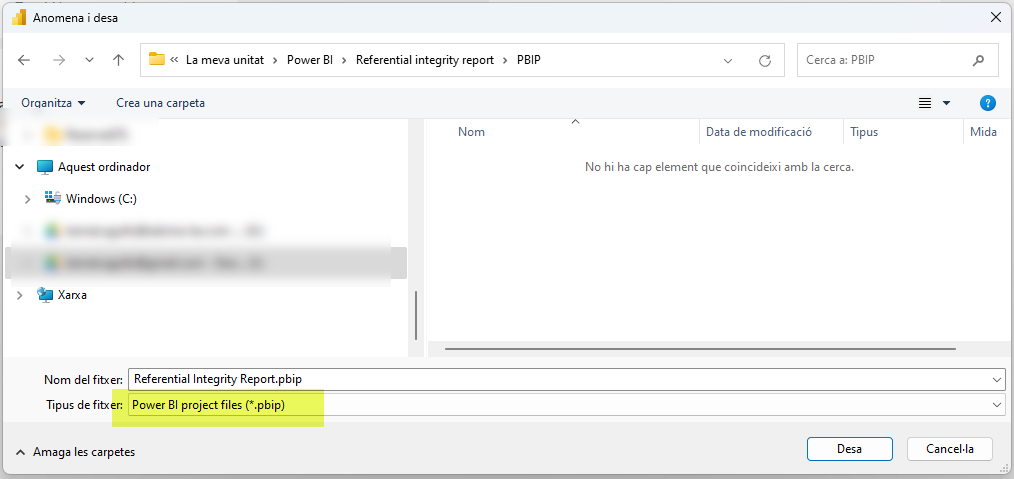The width and height of the screenshot is (1014, 479).
Task: Click the Refresh button in address bar
Action: point(765,60)
